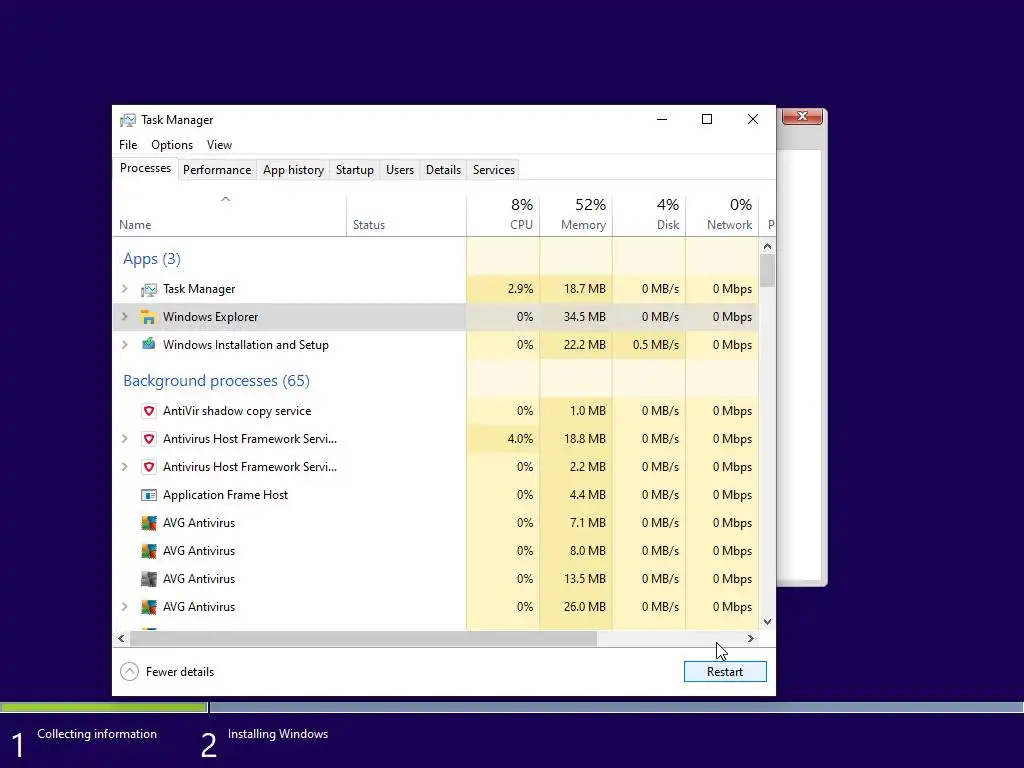
Task: Select the Processes tab
Action: tap(145, 168)
